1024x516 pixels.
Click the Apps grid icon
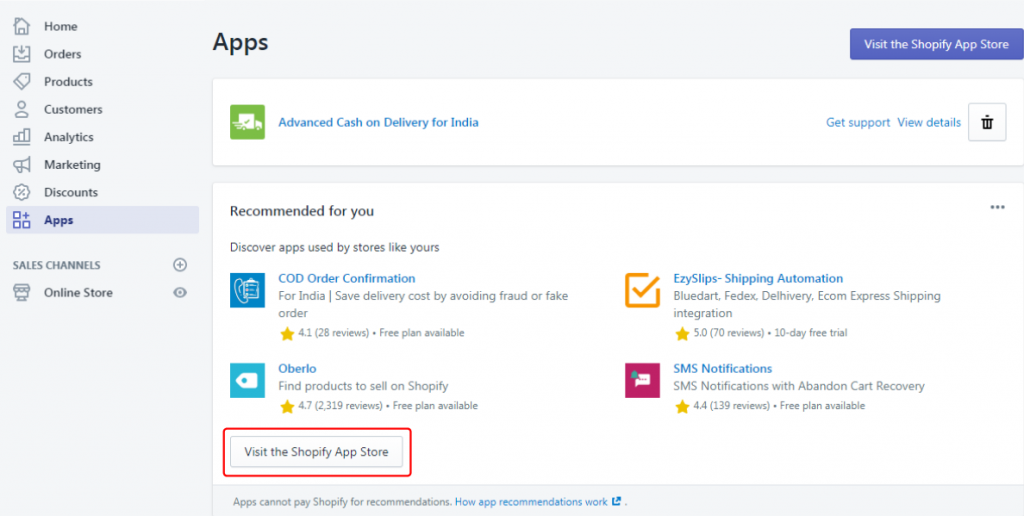tap(22, 220)
